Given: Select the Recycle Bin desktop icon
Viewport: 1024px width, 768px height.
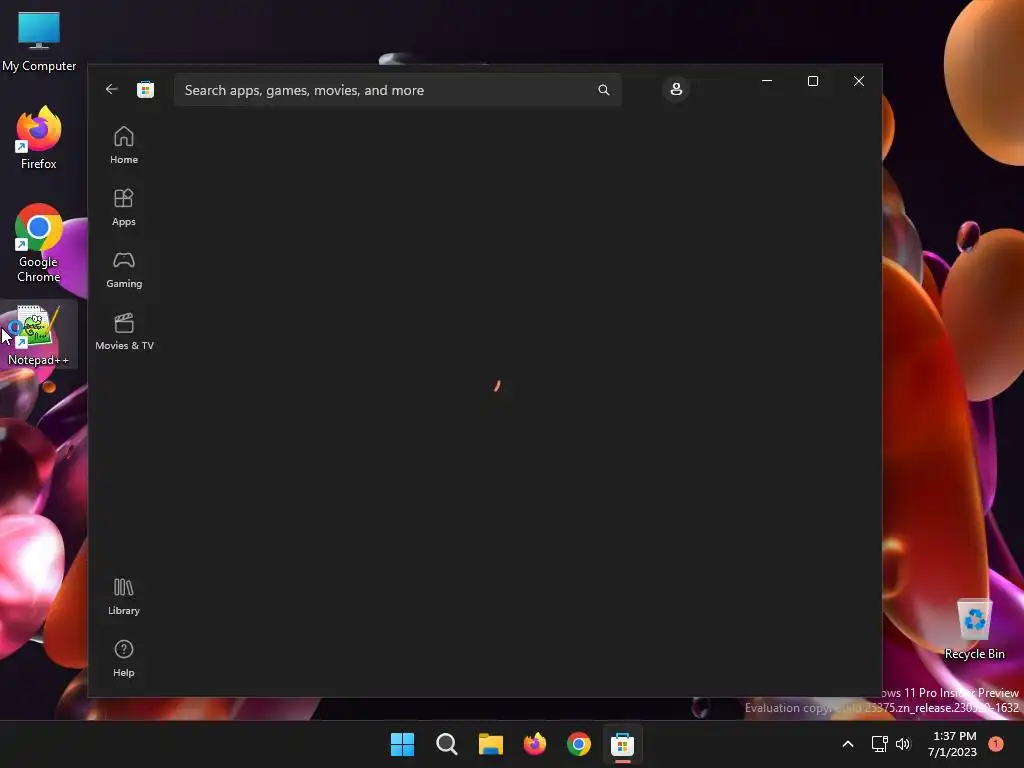Looking at the screenshot, I should 974,628.
